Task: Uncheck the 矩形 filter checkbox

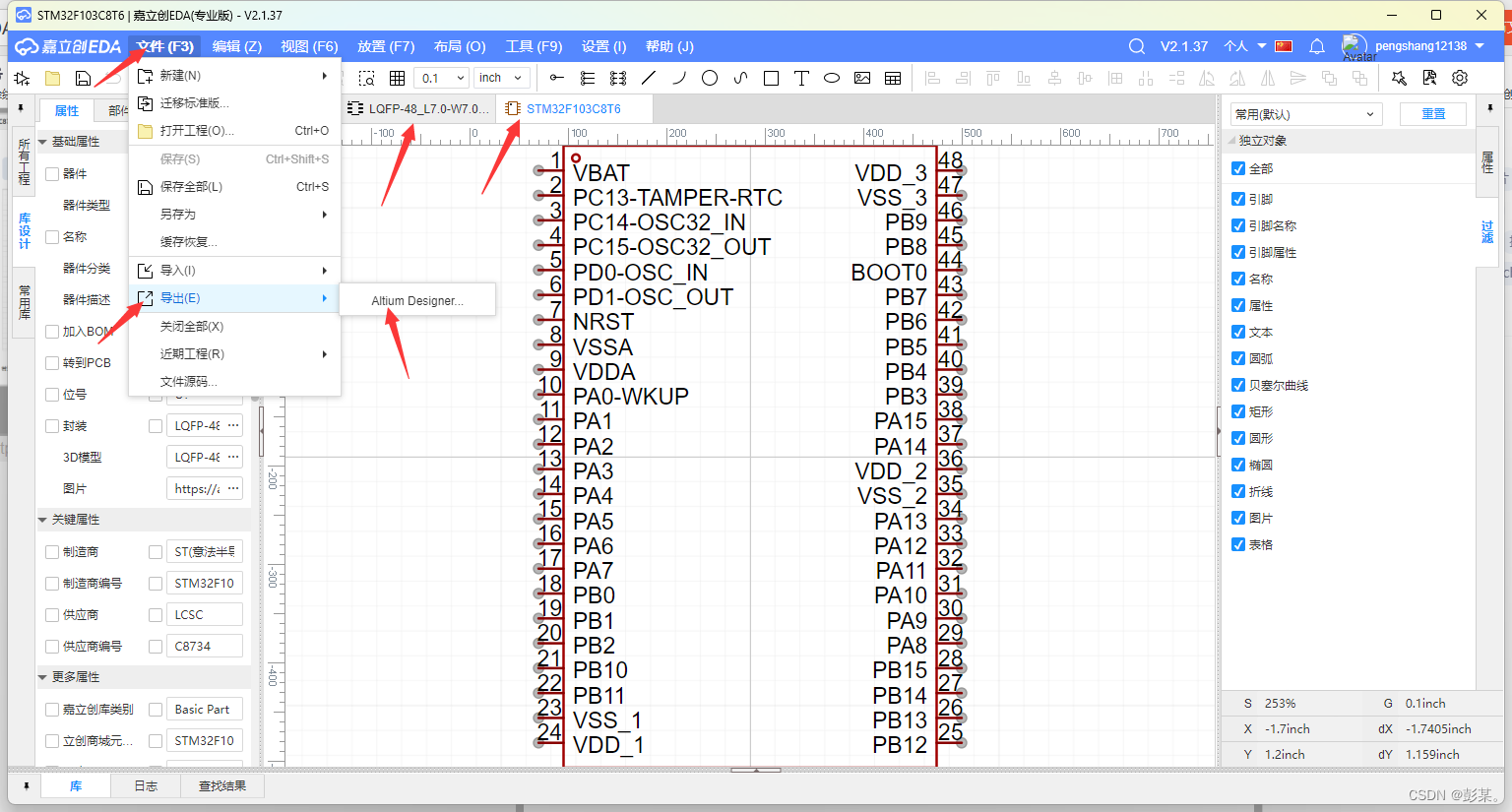Action: click(x=1238, y=411)
